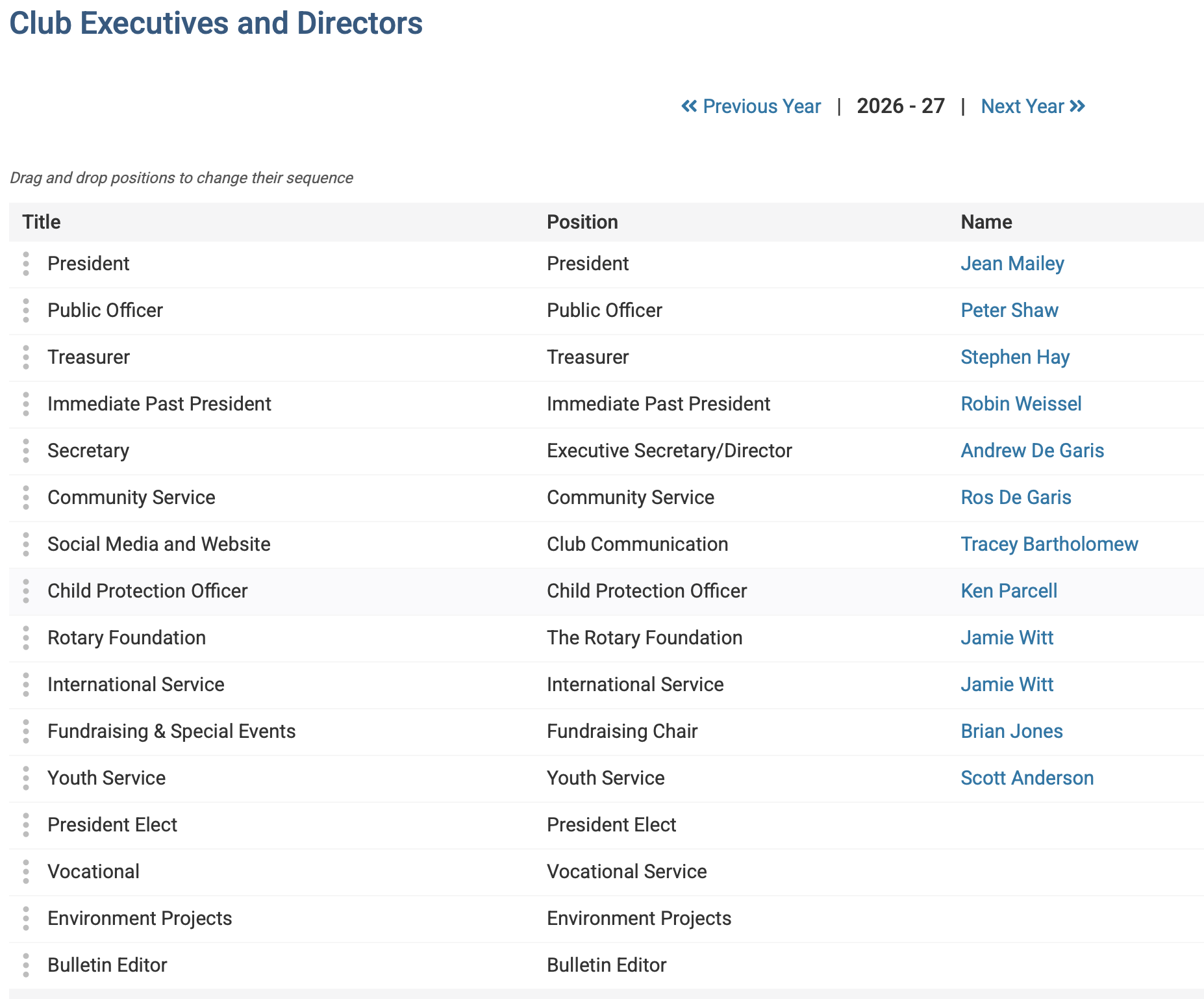The image size is (1204, 999).
Task: Click the Vocational title text
Action: [x=94, y=872]
